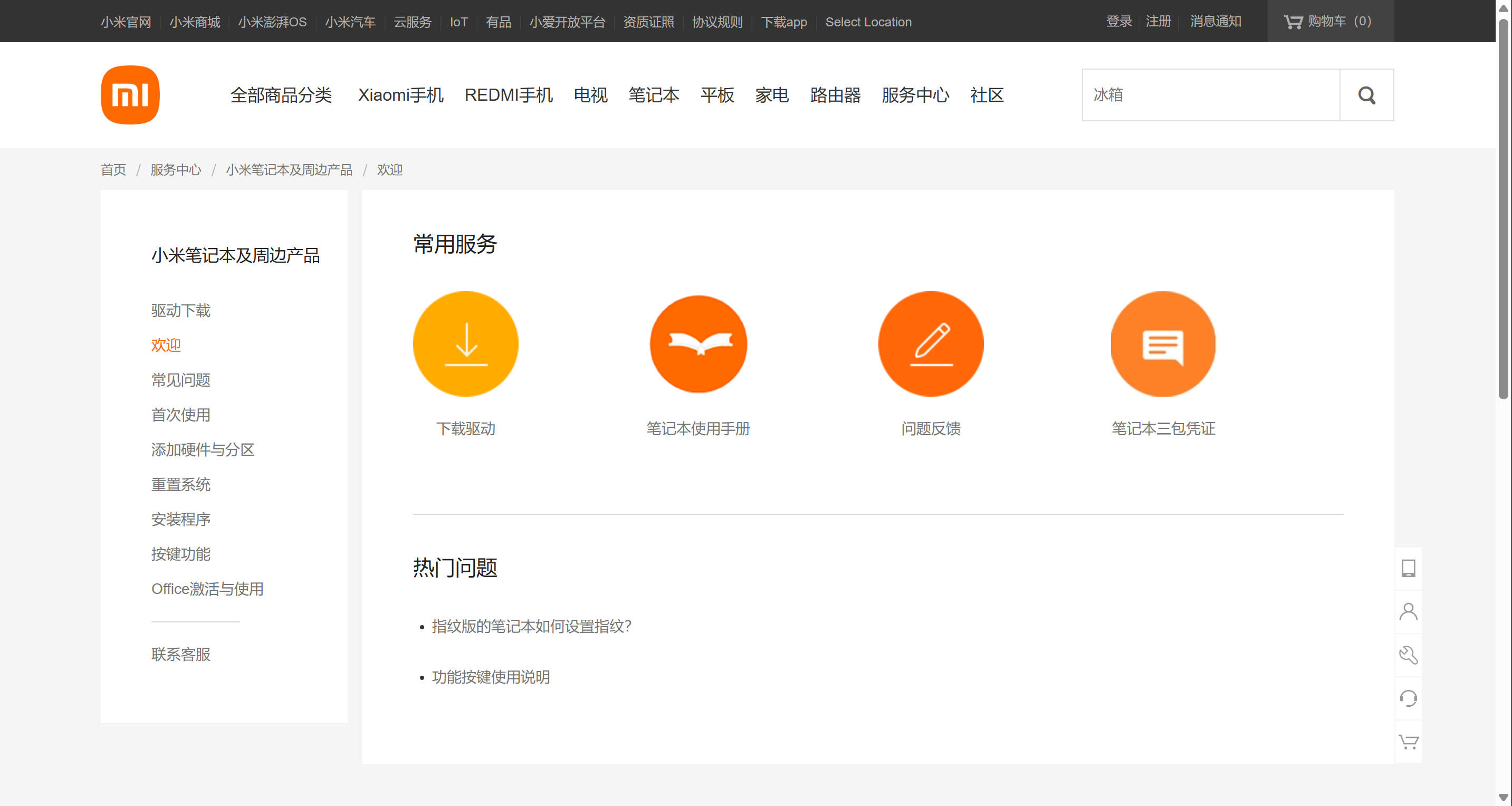Click the shopping cart icon in top bar
The image size is (1512, 806).
tap(1293, 22)
